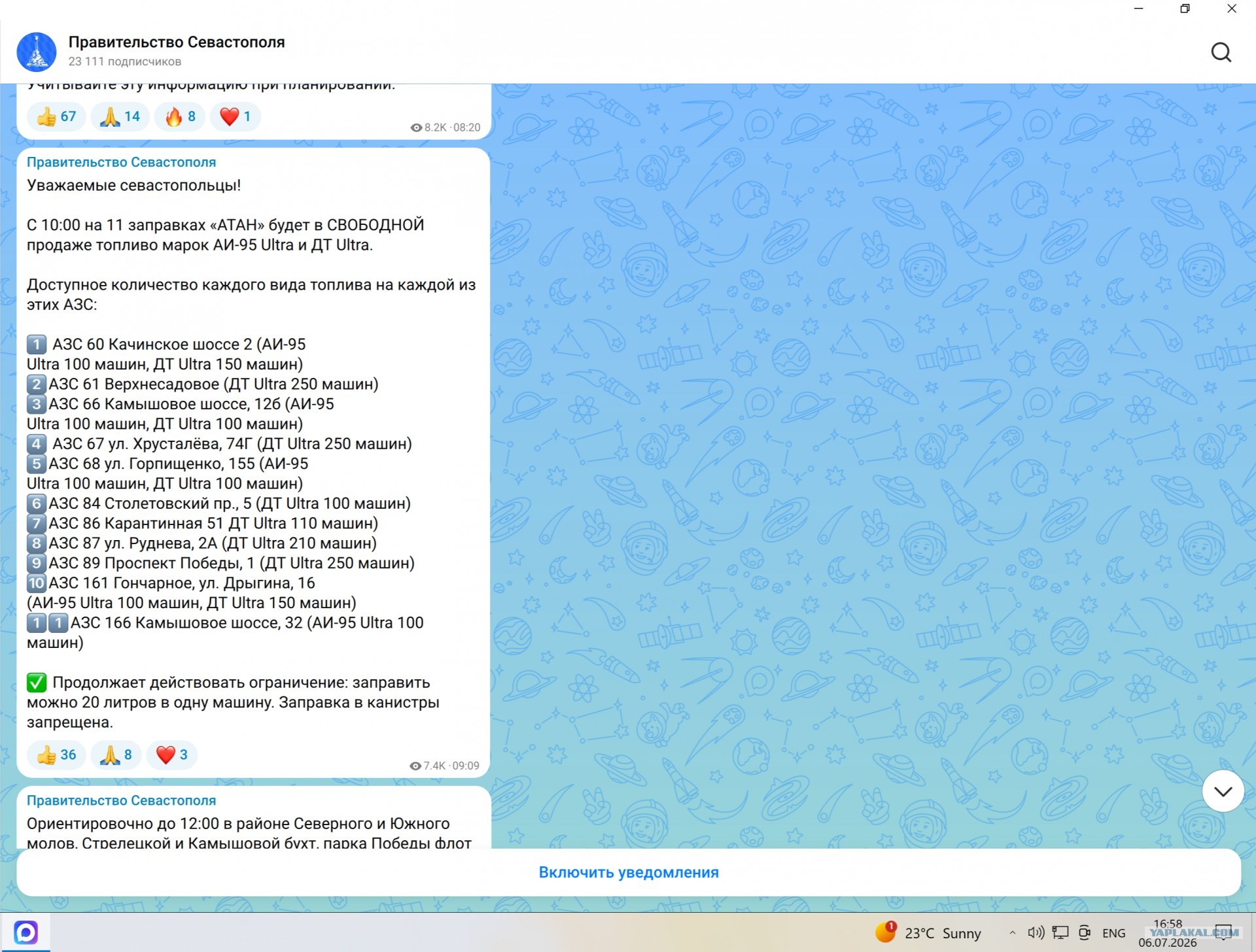
Task: Toggle the thumbs-up reaction showing 36
Action: point(56,755)
